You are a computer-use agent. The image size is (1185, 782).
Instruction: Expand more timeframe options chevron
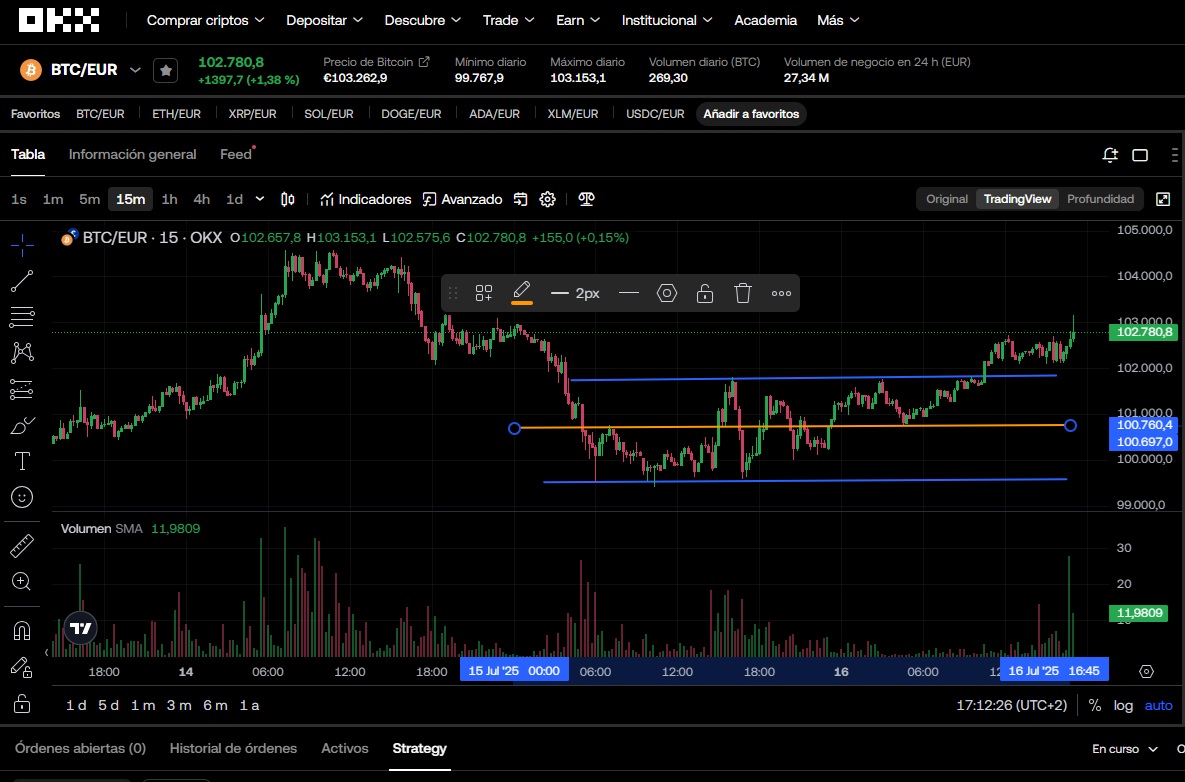pos(260,199)
